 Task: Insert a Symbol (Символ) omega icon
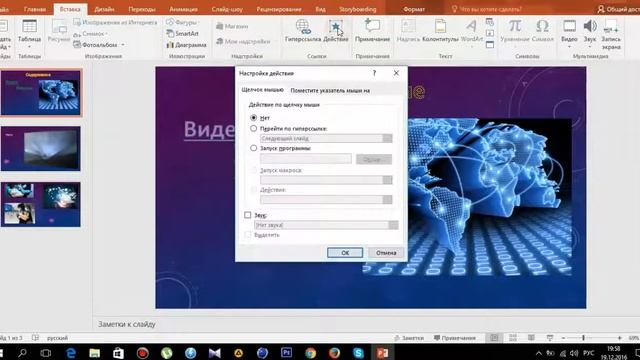[x=542, y=26]
